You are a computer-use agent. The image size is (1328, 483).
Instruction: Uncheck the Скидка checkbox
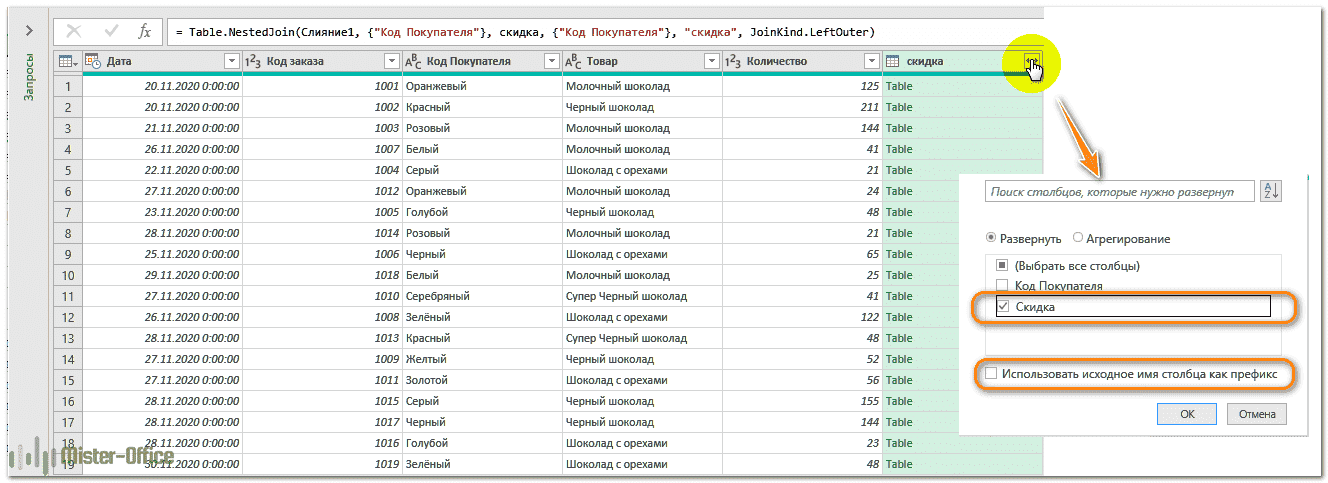pos(1003,307)
